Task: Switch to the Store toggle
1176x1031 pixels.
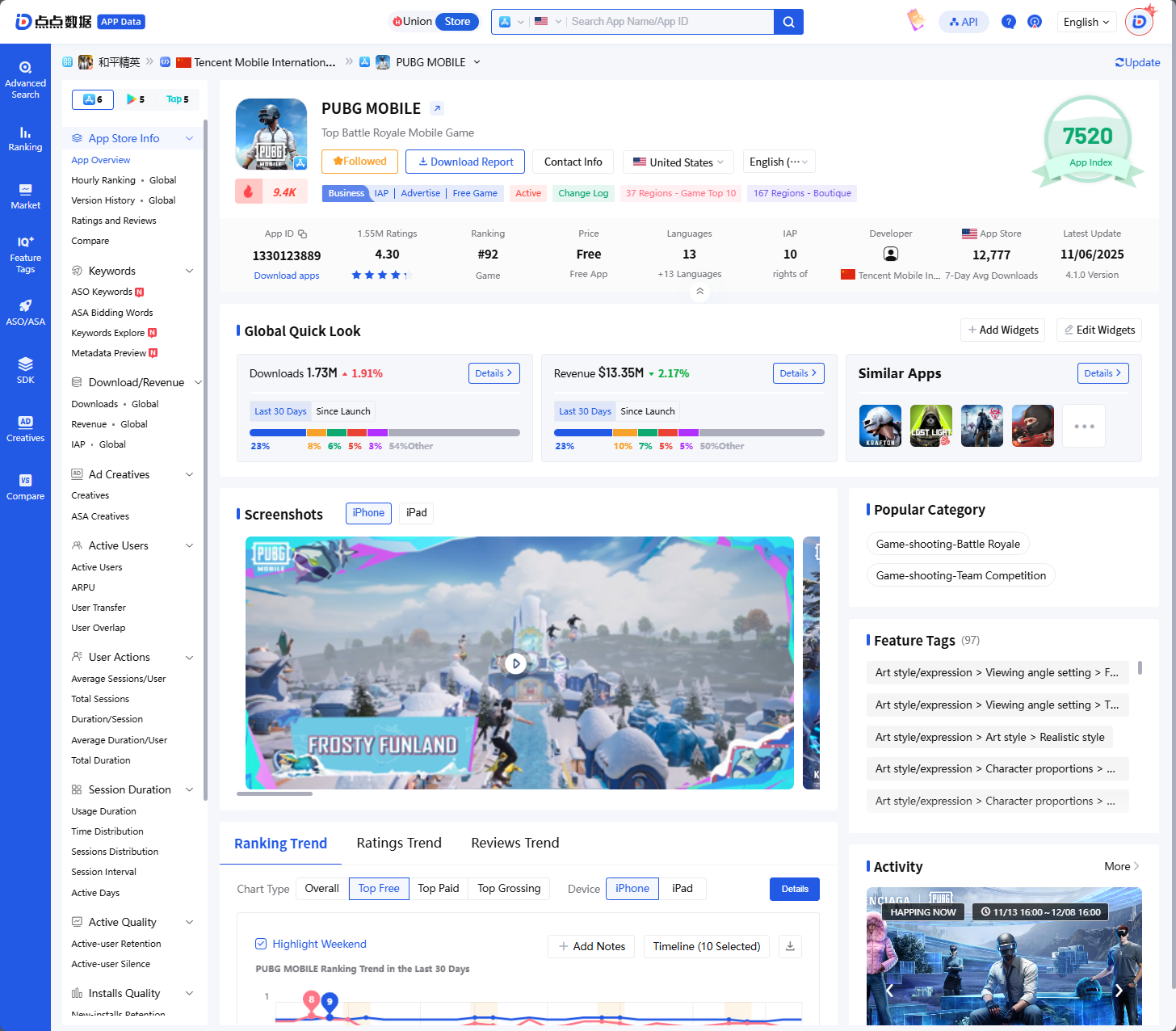Action: [x=457, y=22]
